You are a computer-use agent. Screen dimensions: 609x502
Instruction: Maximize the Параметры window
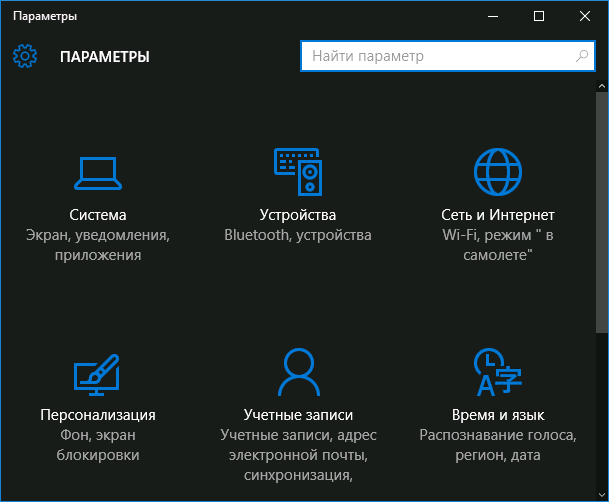tap(539, 16)
